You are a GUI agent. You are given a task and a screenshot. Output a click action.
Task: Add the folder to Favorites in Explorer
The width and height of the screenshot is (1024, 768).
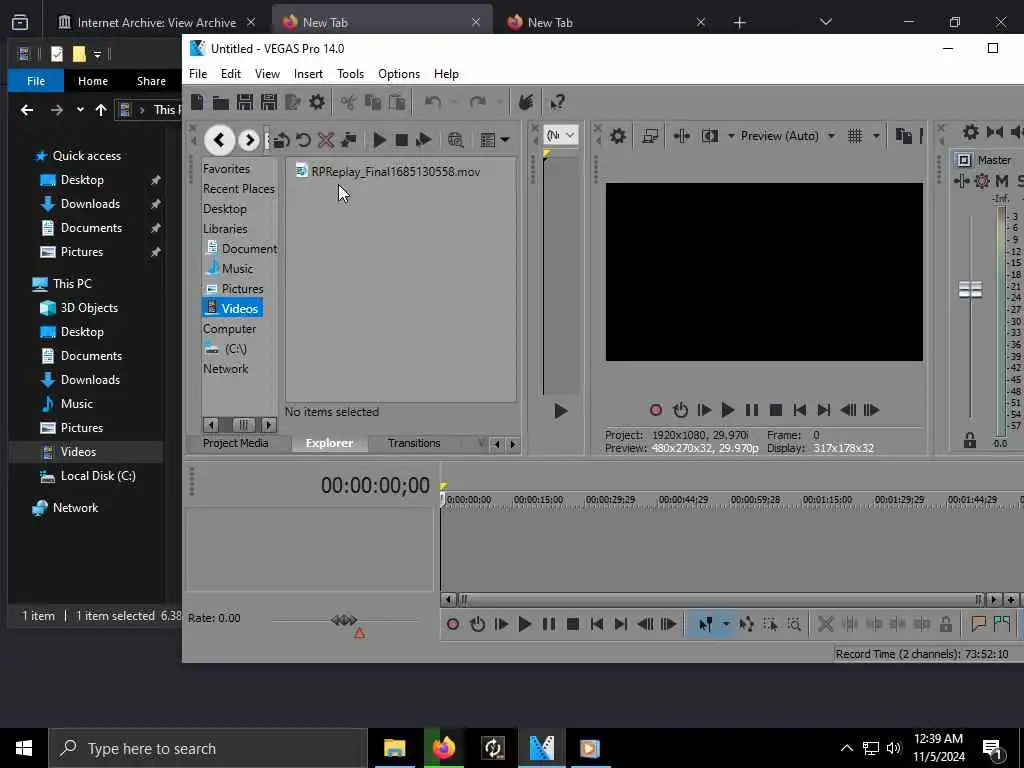pyautogui.click(x=349, y=140)
